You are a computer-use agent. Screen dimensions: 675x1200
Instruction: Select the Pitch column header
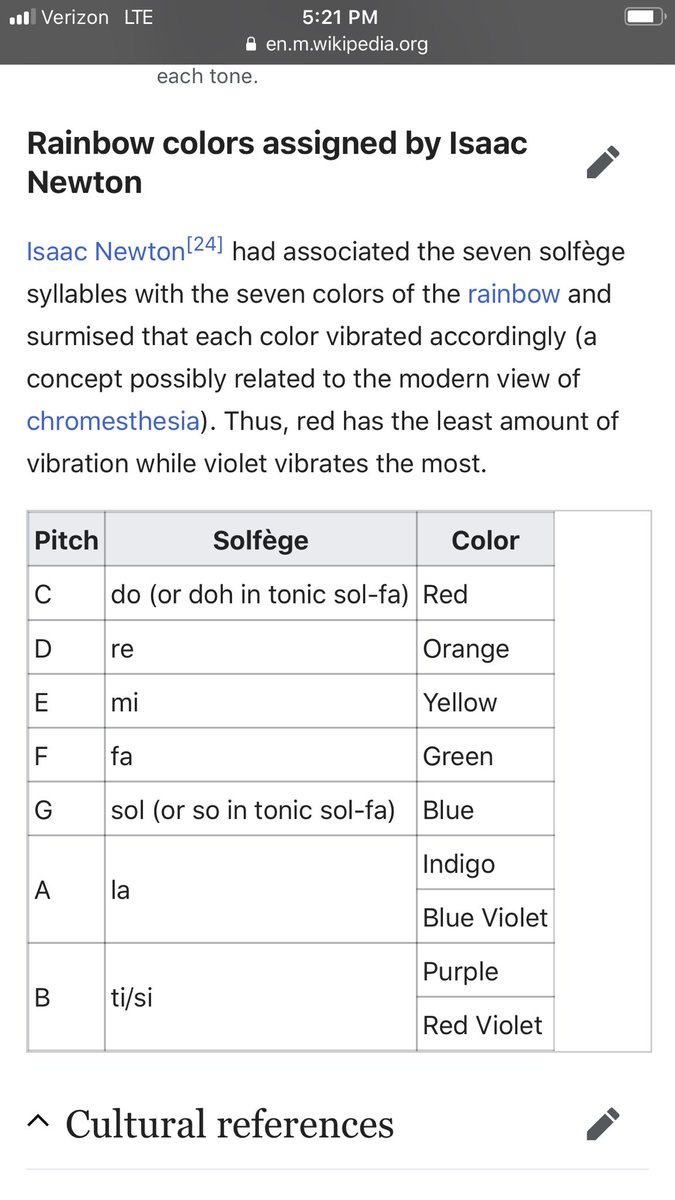pos(66,540)
